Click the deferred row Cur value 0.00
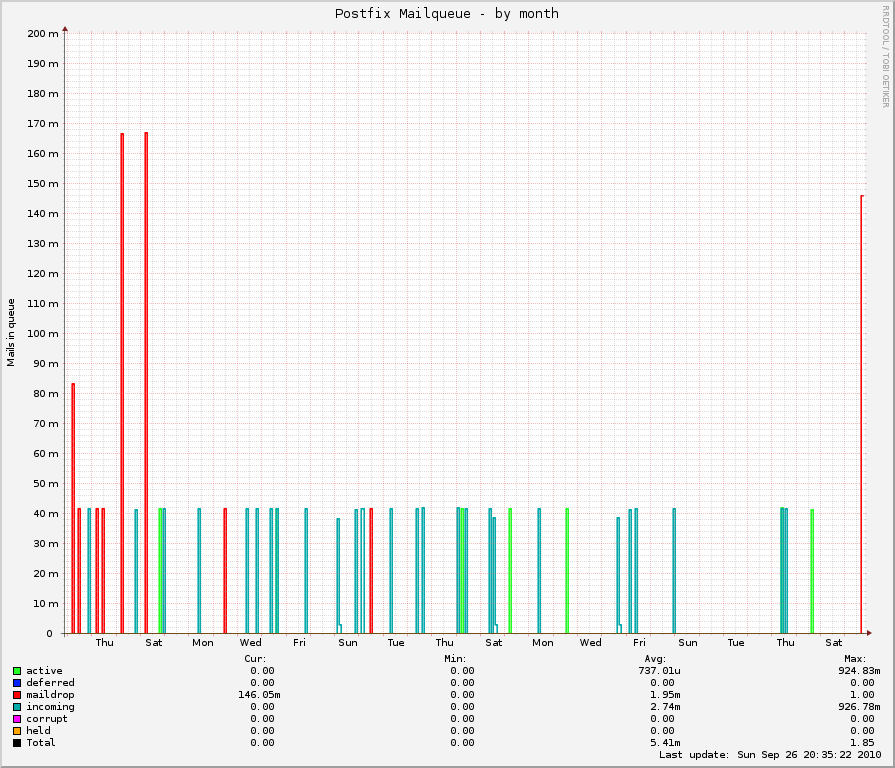The height and width of the screenshot is (768, 895). [x=262, y=683]
